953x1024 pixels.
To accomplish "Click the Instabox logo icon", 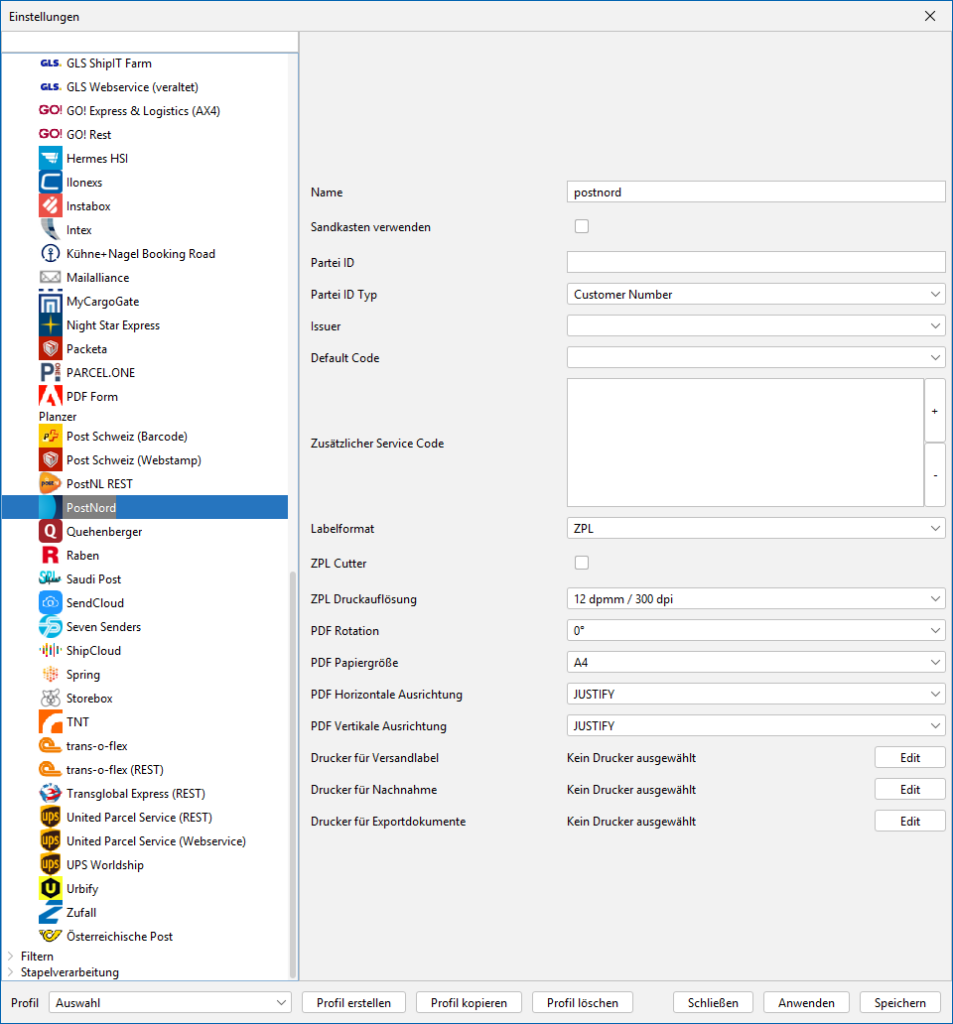I will pos(50,206).
